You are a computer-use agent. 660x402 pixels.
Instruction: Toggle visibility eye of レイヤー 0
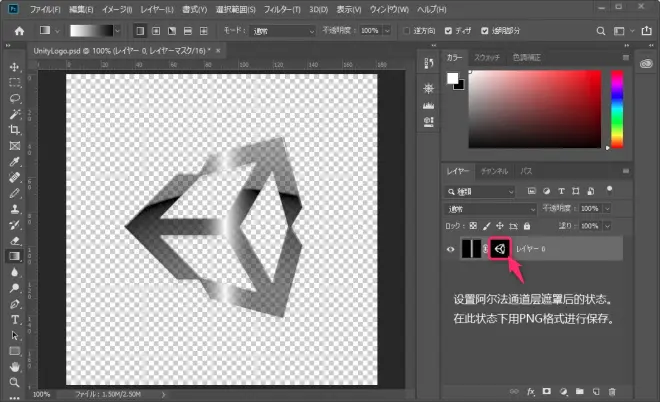tap(450, 249)
